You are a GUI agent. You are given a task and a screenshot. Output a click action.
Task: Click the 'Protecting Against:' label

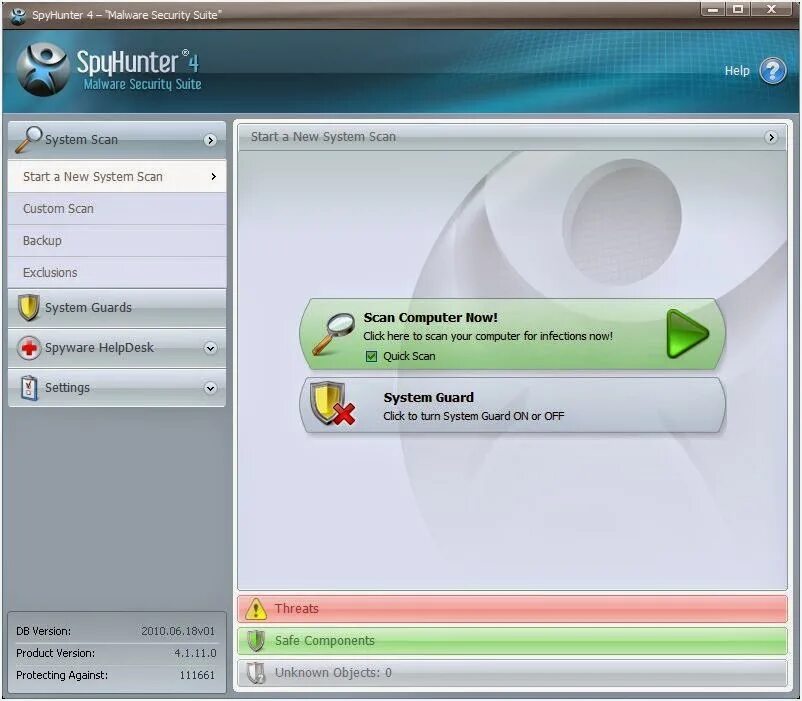pos(62,675)
